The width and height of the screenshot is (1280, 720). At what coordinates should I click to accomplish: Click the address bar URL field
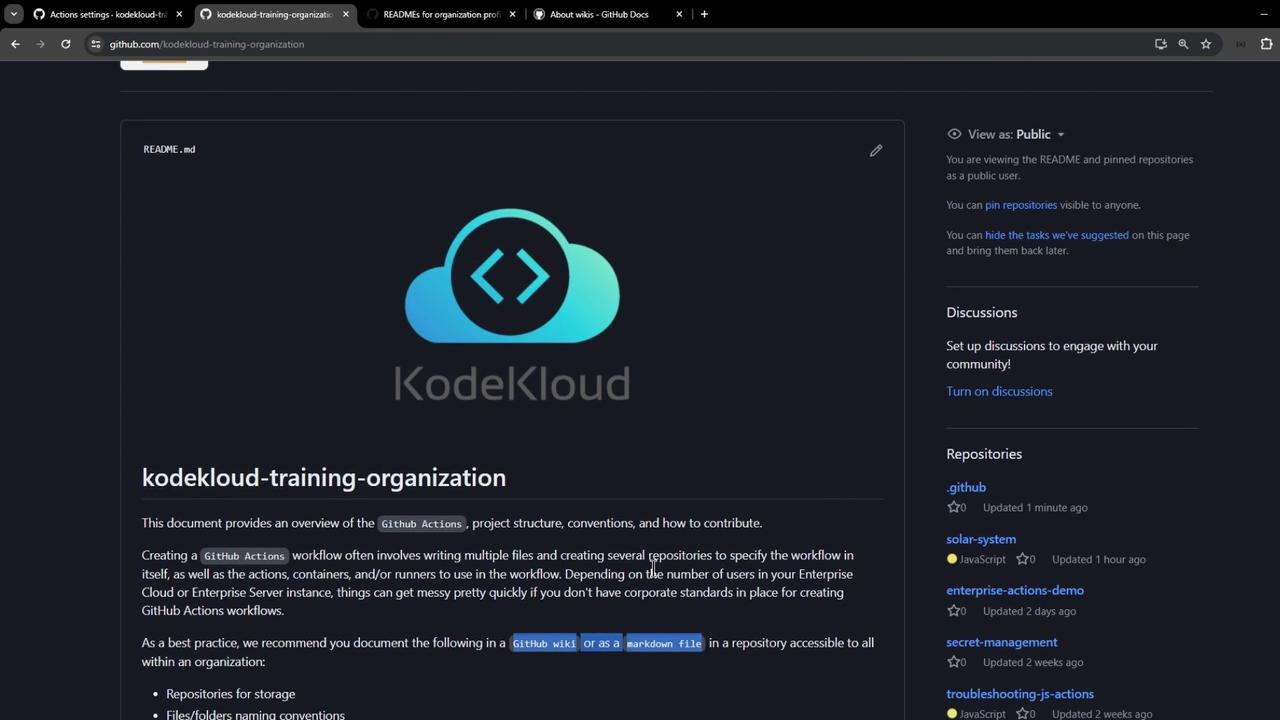click(x=620, y=44)
